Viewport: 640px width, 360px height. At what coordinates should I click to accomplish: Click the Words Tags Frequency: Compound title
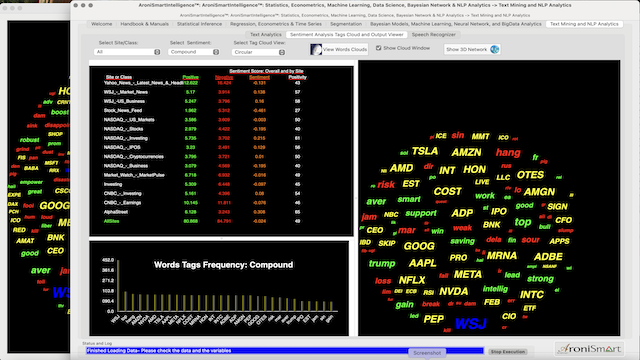(x=224, y=265)
